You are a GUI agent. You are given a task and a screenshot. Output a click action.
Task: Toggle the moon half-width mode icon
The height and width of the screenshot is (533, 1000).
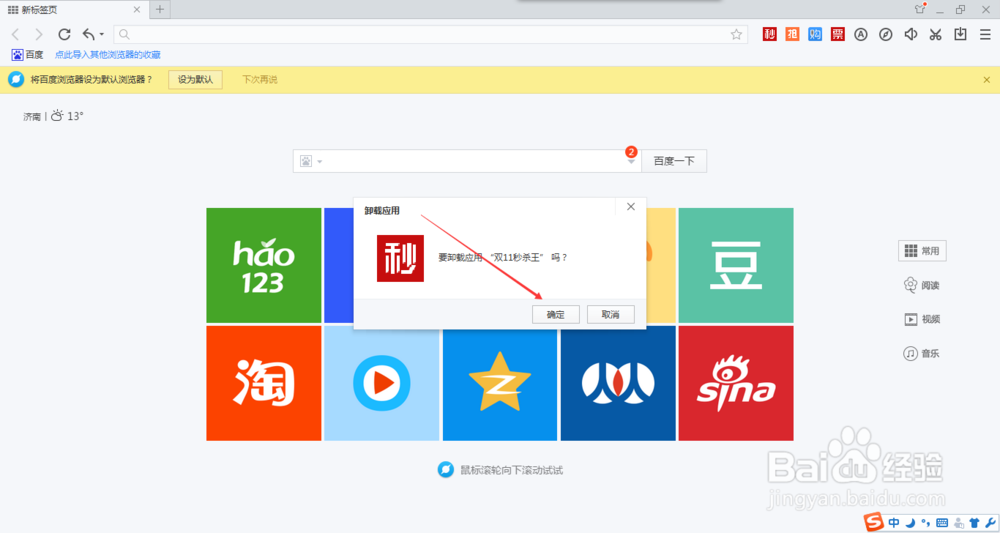click(911, 523)
